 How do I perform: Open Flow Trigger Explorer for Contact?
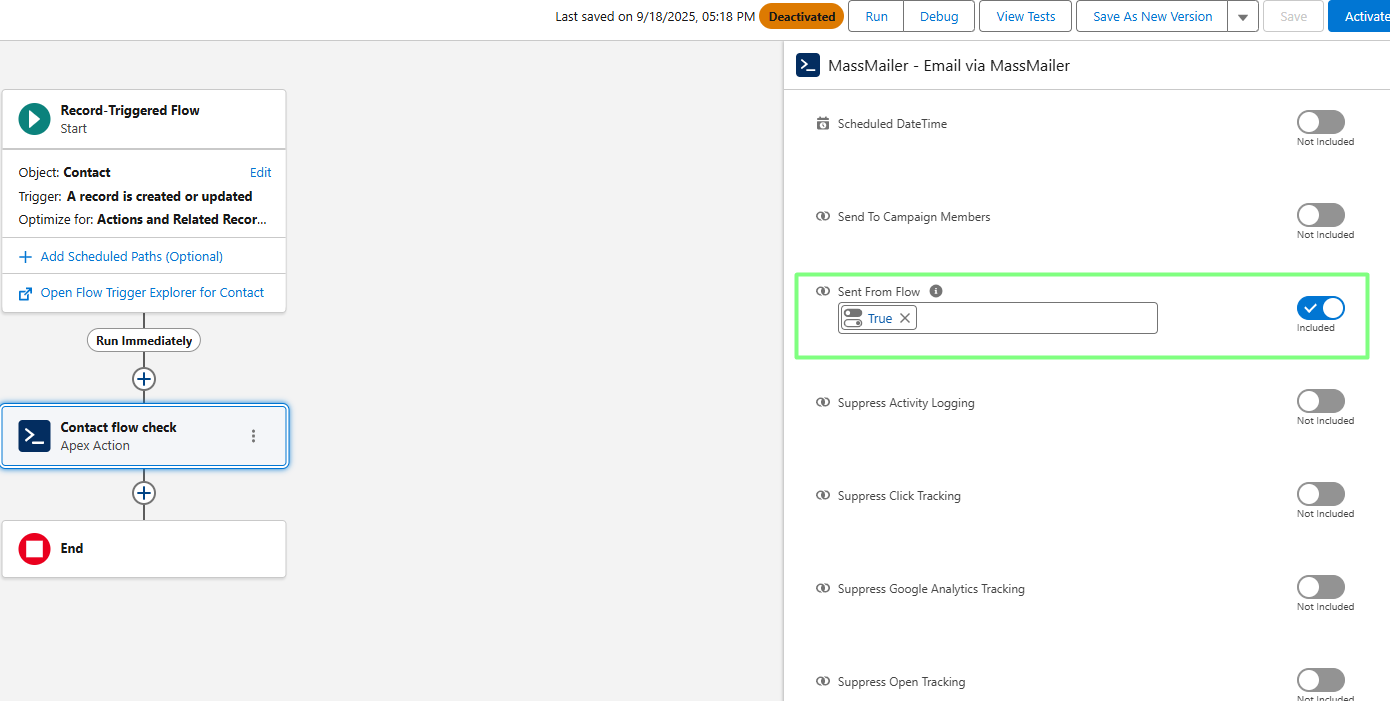click(152, 293)
